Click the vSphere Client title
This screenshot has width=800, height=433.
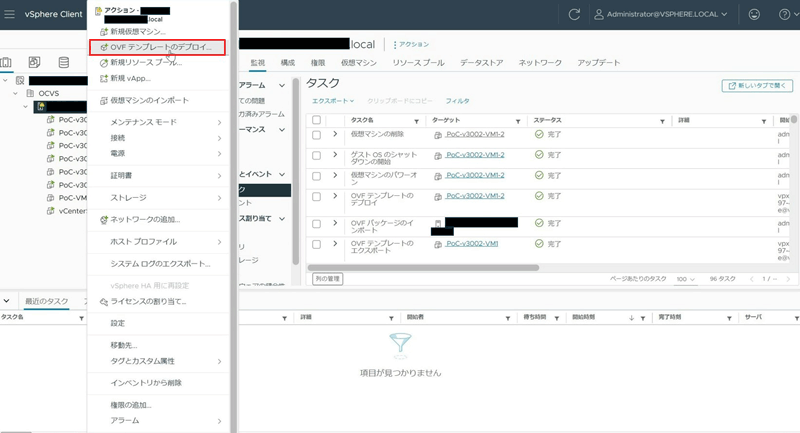click(x=54, y=14)
